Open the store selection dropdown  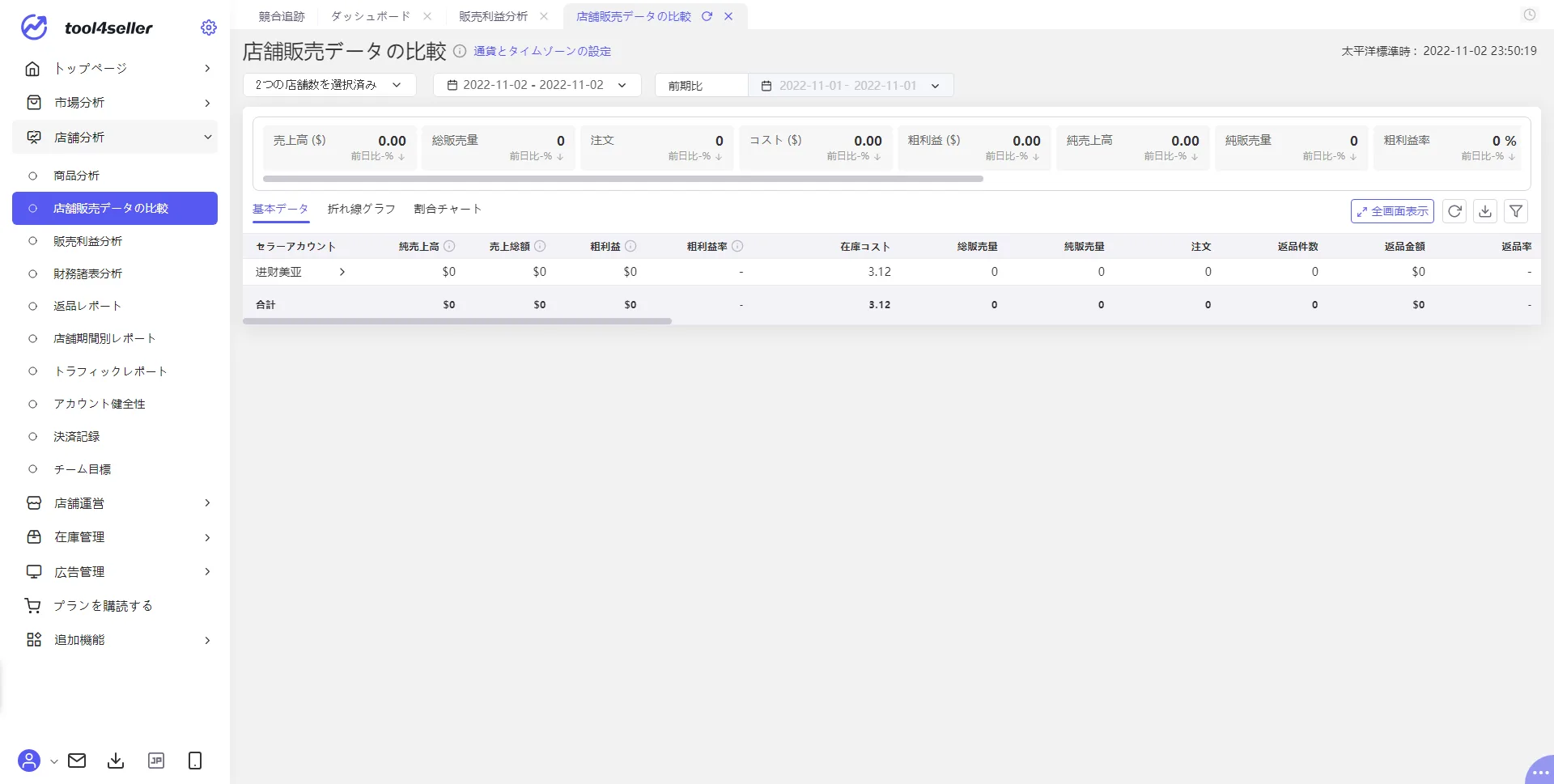[329, 85]
